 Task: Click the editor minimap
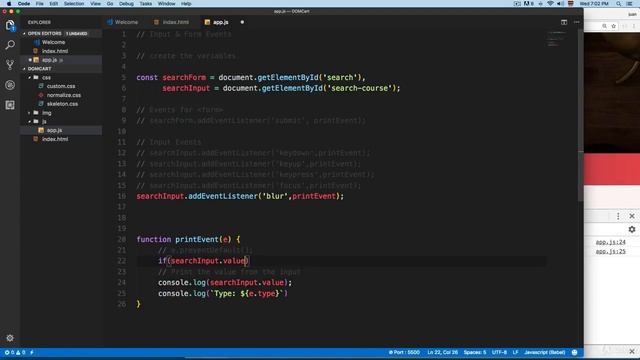pos(557,39)
